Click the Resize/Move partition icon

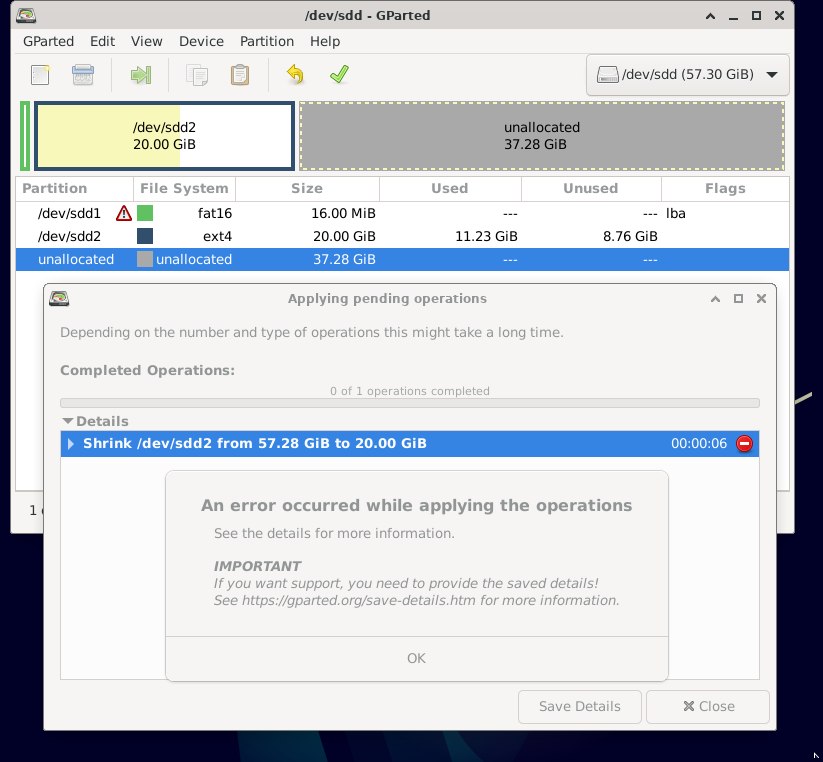tap(140, 75)
